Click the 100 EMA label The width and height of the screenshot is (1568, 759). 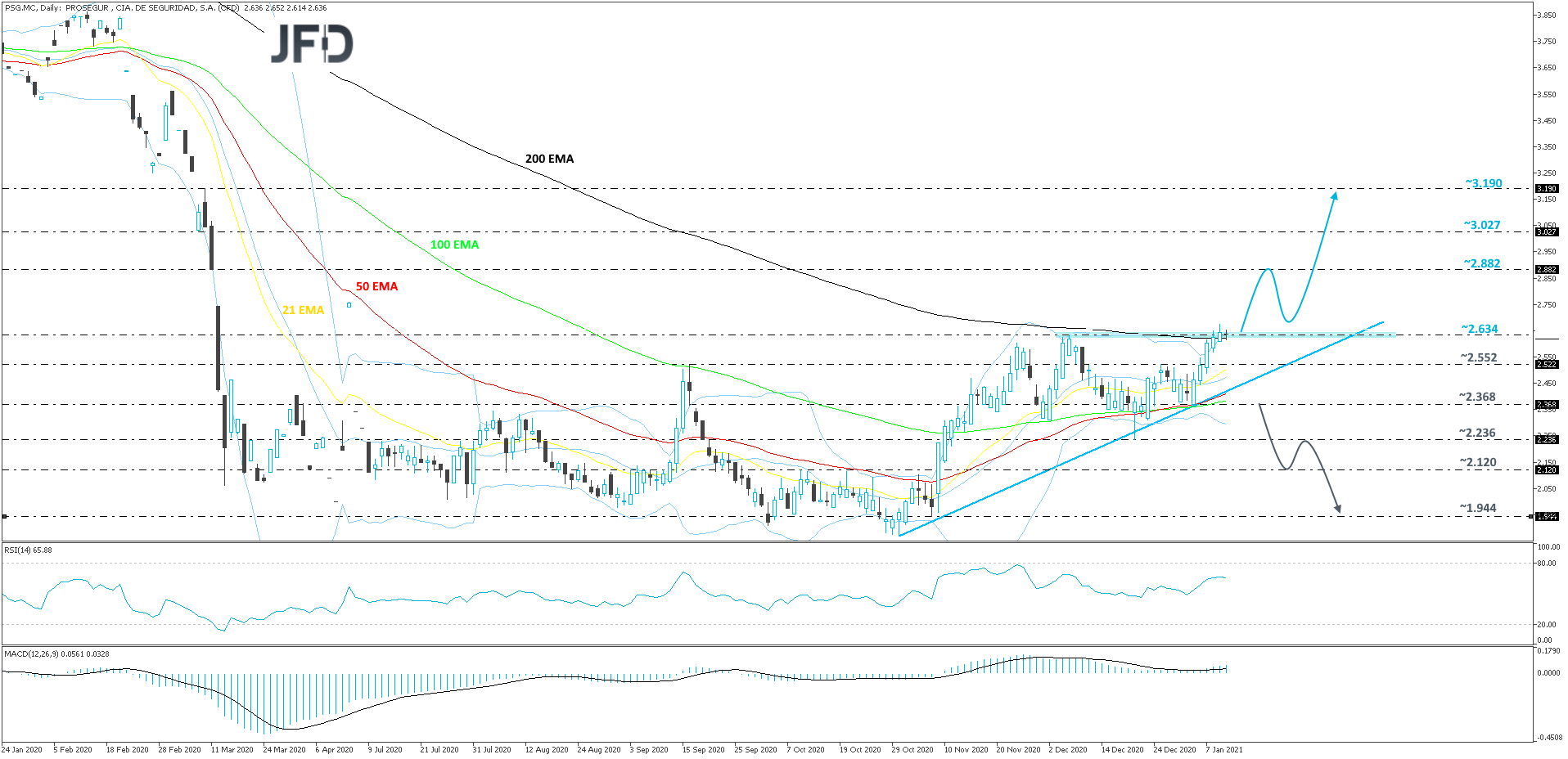click(x=454, y=245)
